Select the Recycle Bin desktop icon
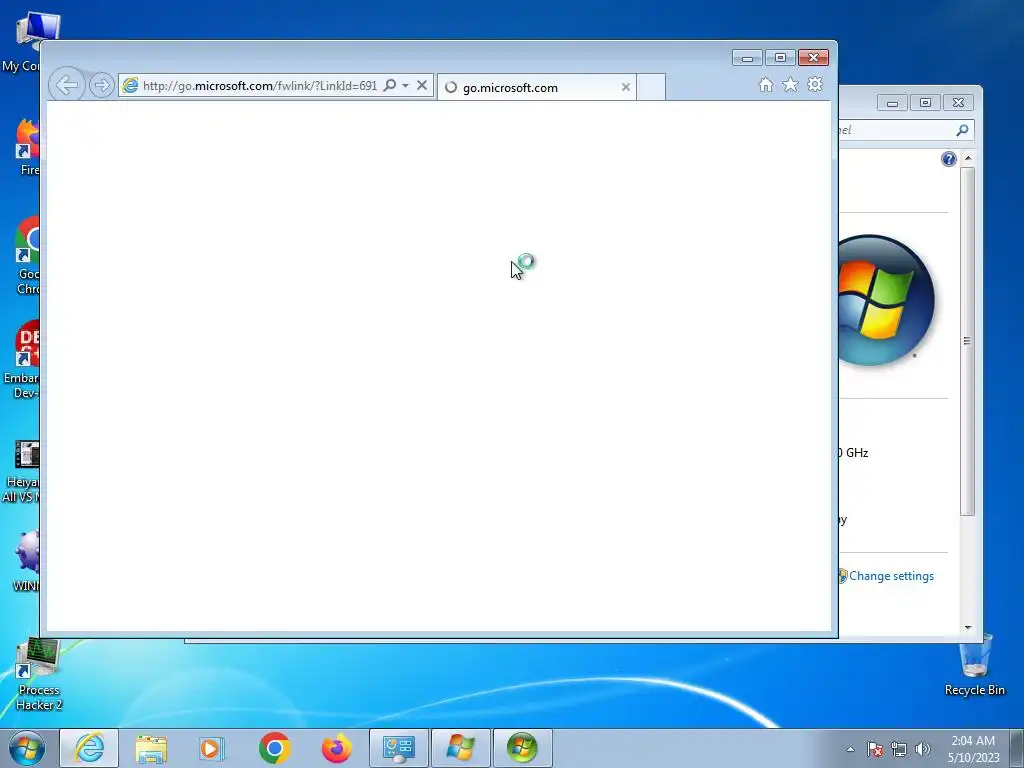 point(974,665)
